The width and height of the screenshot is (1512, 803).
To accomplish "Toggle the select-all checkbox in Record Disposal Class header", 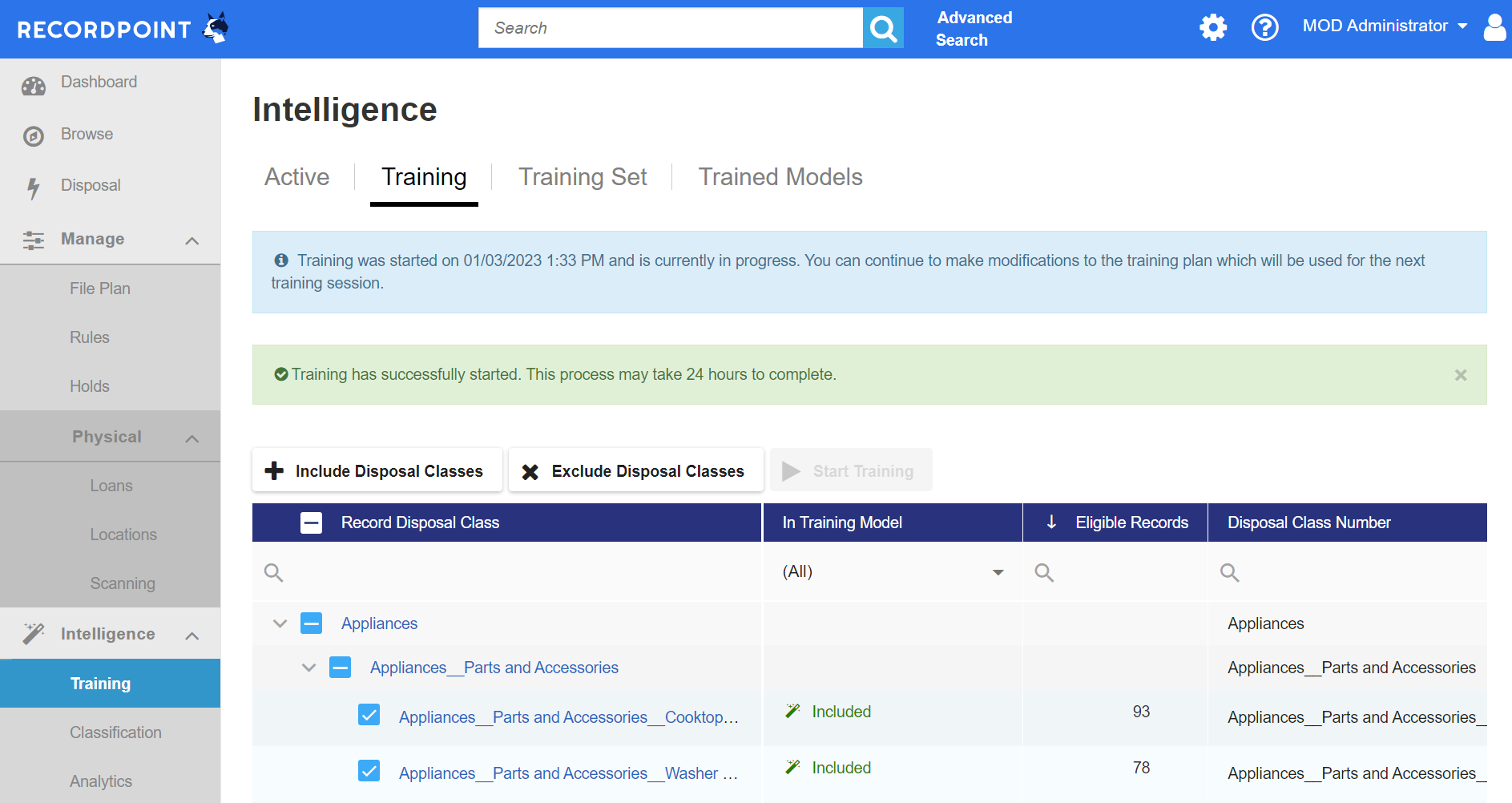I will [x=311, y=522].
